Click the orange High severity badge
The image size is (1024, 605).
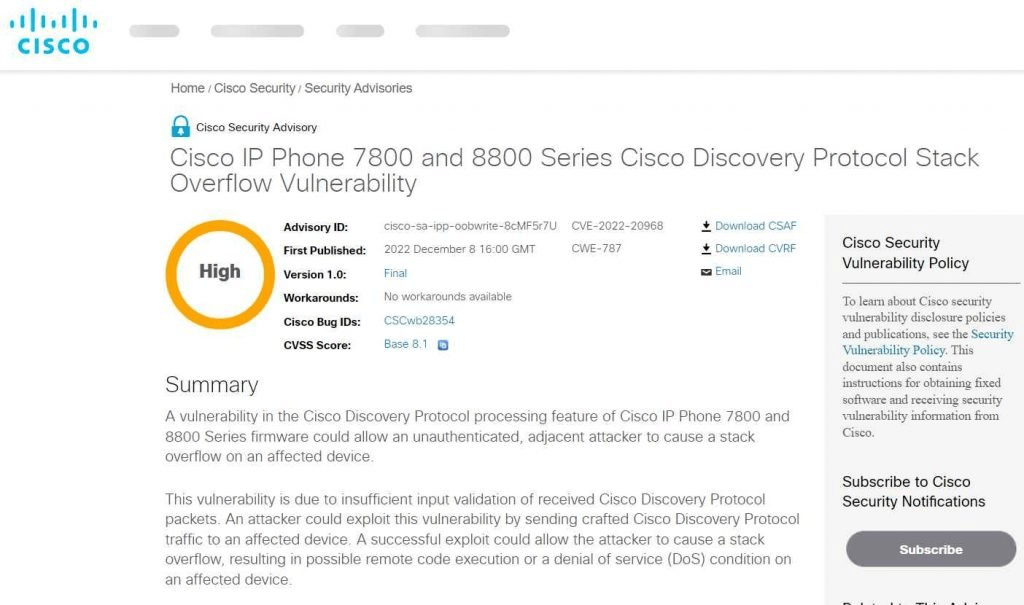[219, 272]
